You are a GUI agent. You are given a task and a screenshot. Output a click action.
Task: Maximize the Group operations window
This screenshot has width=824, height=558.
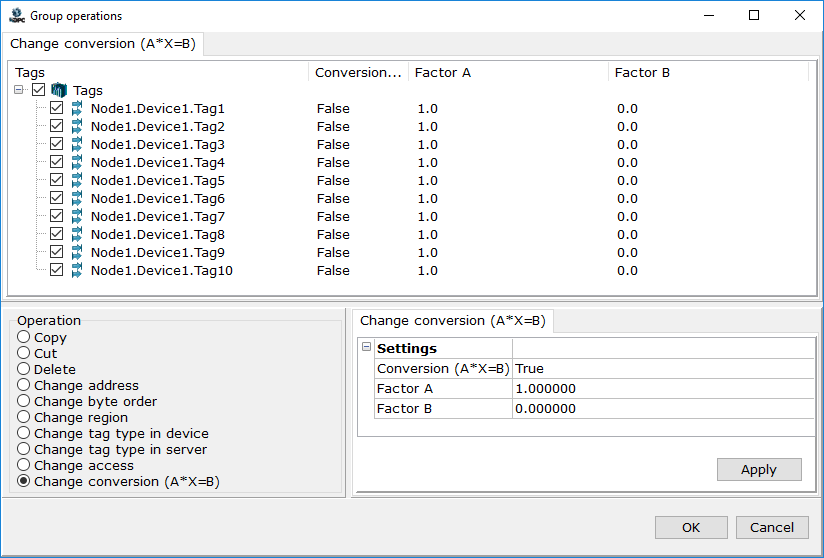click(x=754, y=15)
